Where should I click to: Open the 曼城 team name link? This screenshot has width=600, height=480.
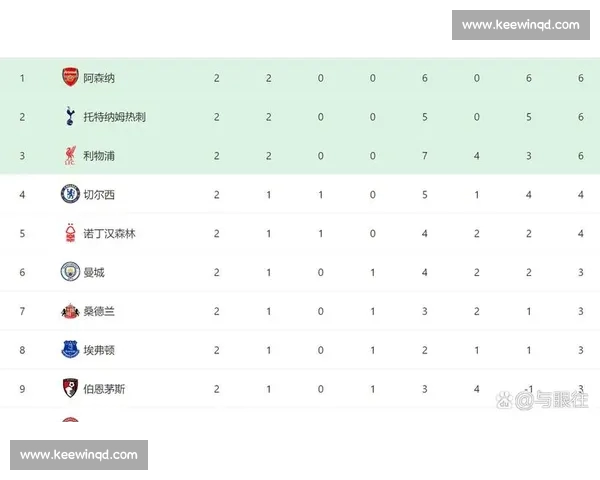(95, 272)
